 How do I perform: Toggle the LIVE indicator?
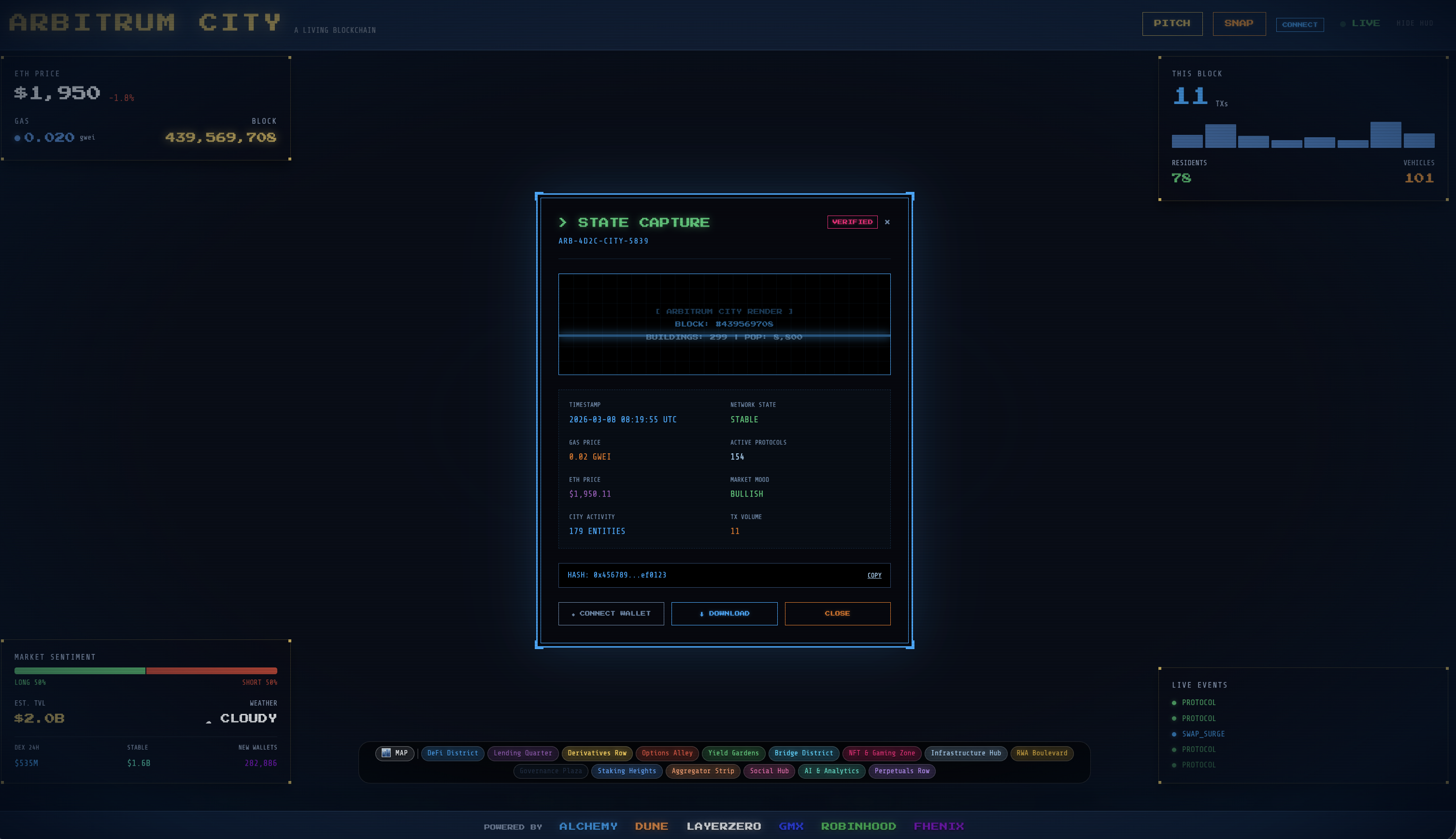(1360, 24)
